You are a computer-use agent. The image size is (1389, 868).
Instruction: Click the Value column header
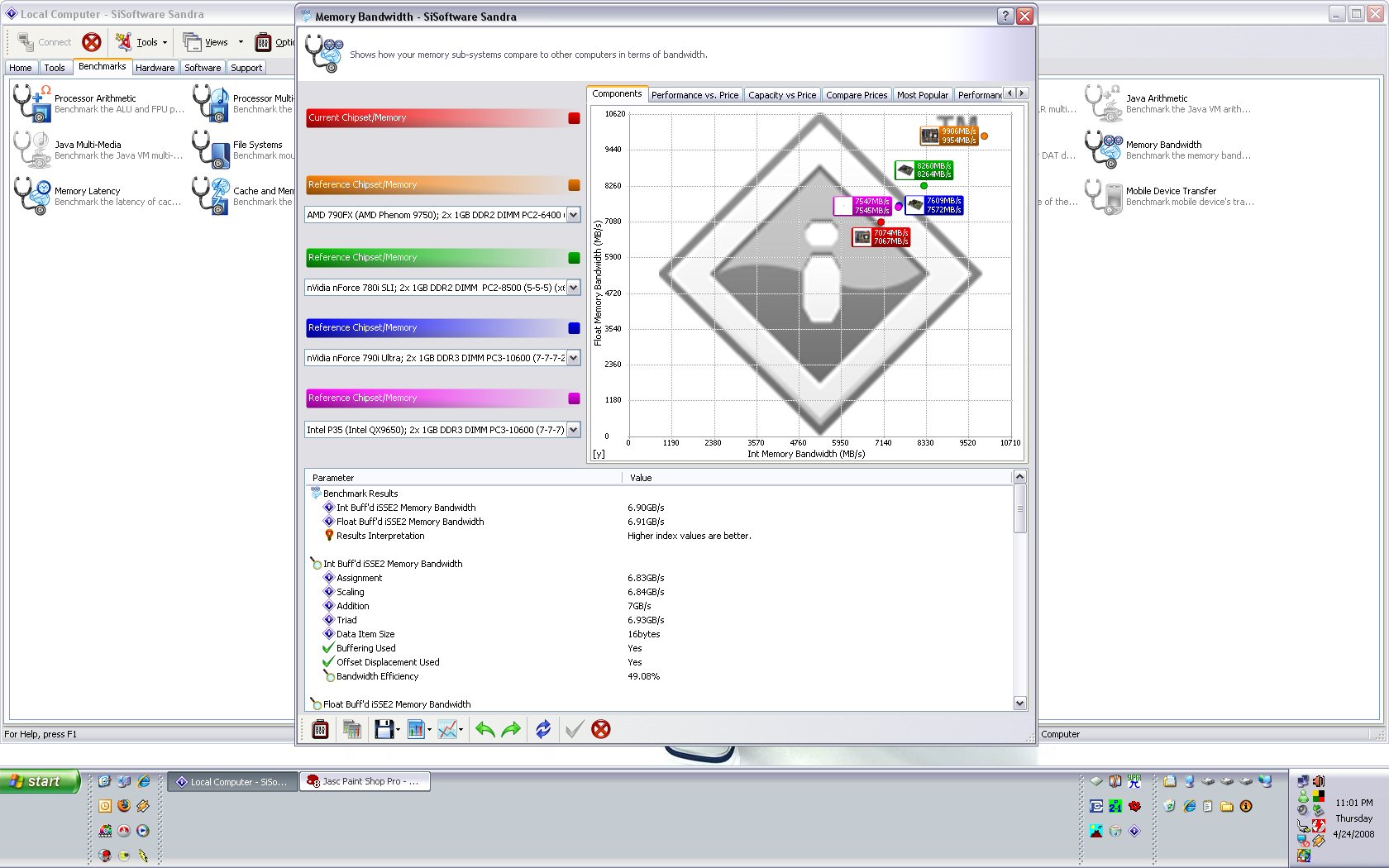pyautogui.click(x=817, y=478)
